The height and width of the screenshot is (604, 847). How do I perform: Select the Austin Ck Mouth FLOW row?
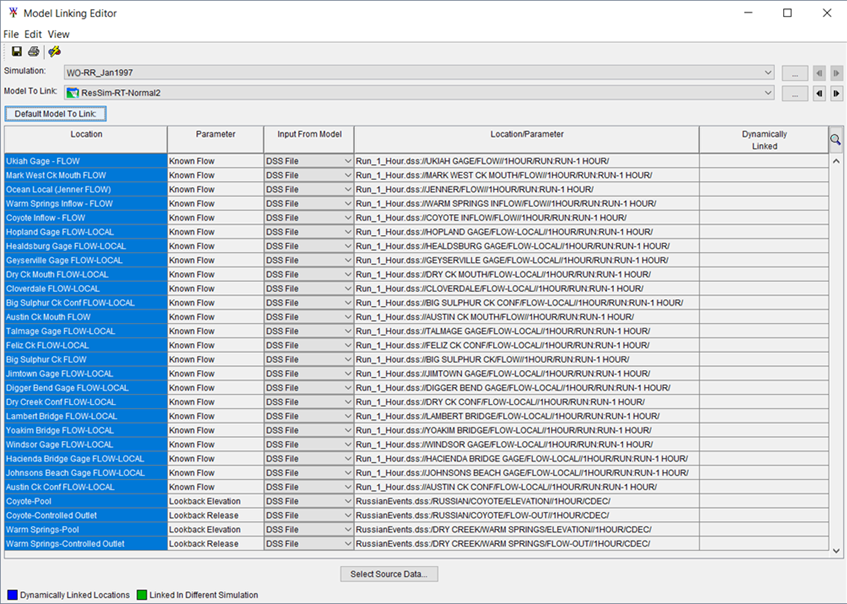point(84,316)
